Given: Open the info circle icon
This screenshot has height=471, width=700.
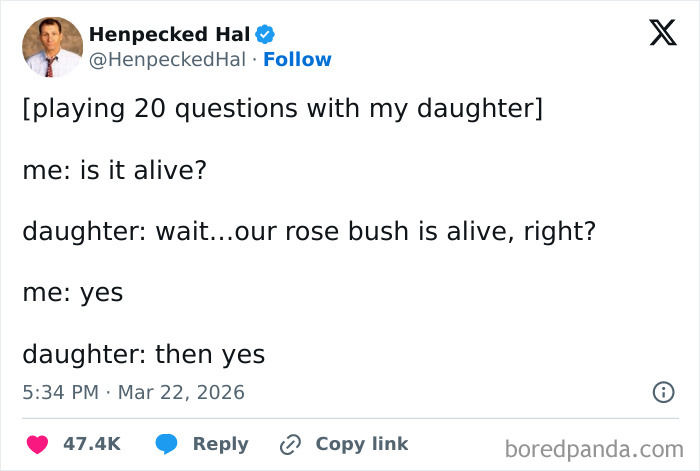Looking at the screenshot, I should [663, 393].
